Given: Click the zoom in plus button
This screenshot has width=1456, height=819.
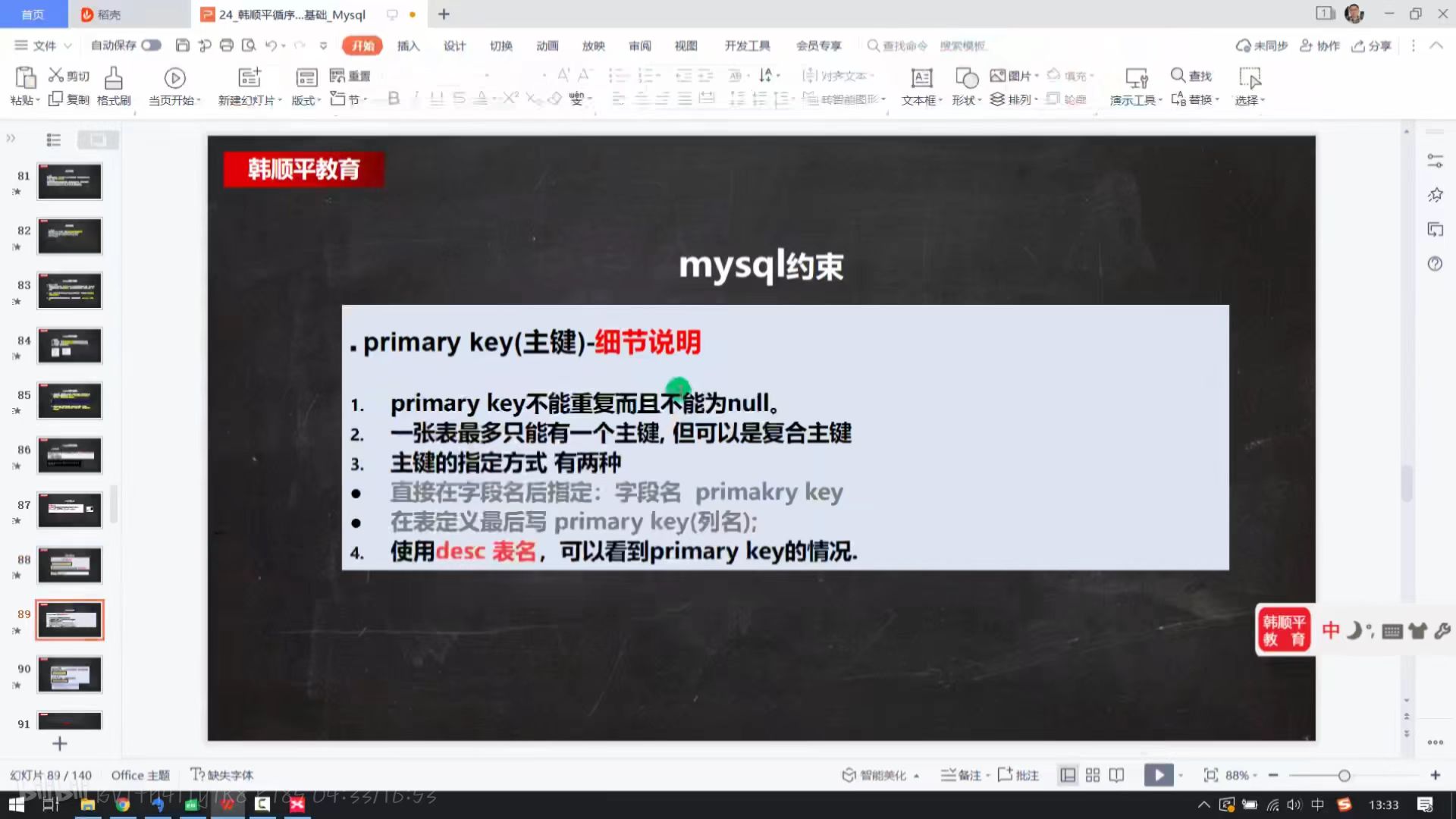Looking at the screenshot, I should point(1435,775).
